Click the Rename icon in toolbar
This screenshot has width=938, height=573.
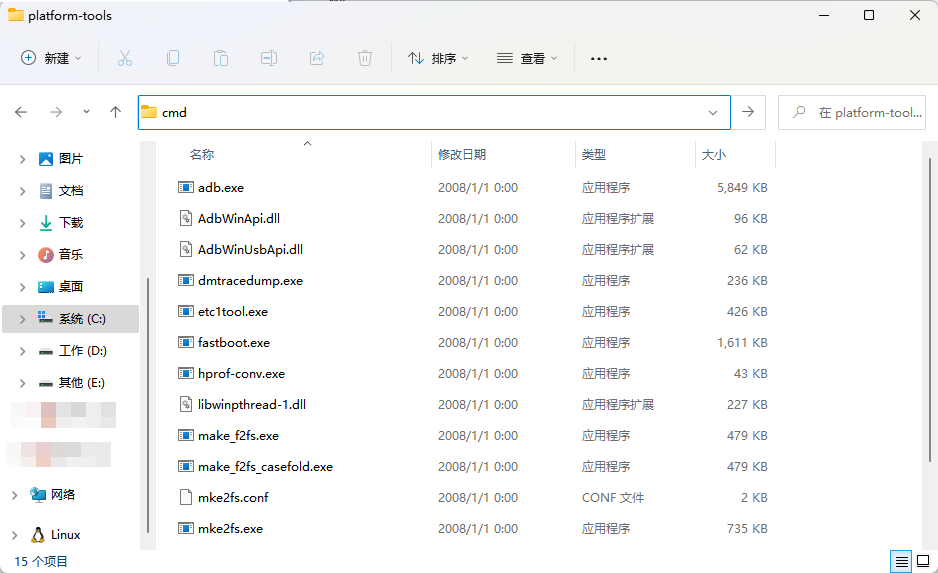click(269, 58)
